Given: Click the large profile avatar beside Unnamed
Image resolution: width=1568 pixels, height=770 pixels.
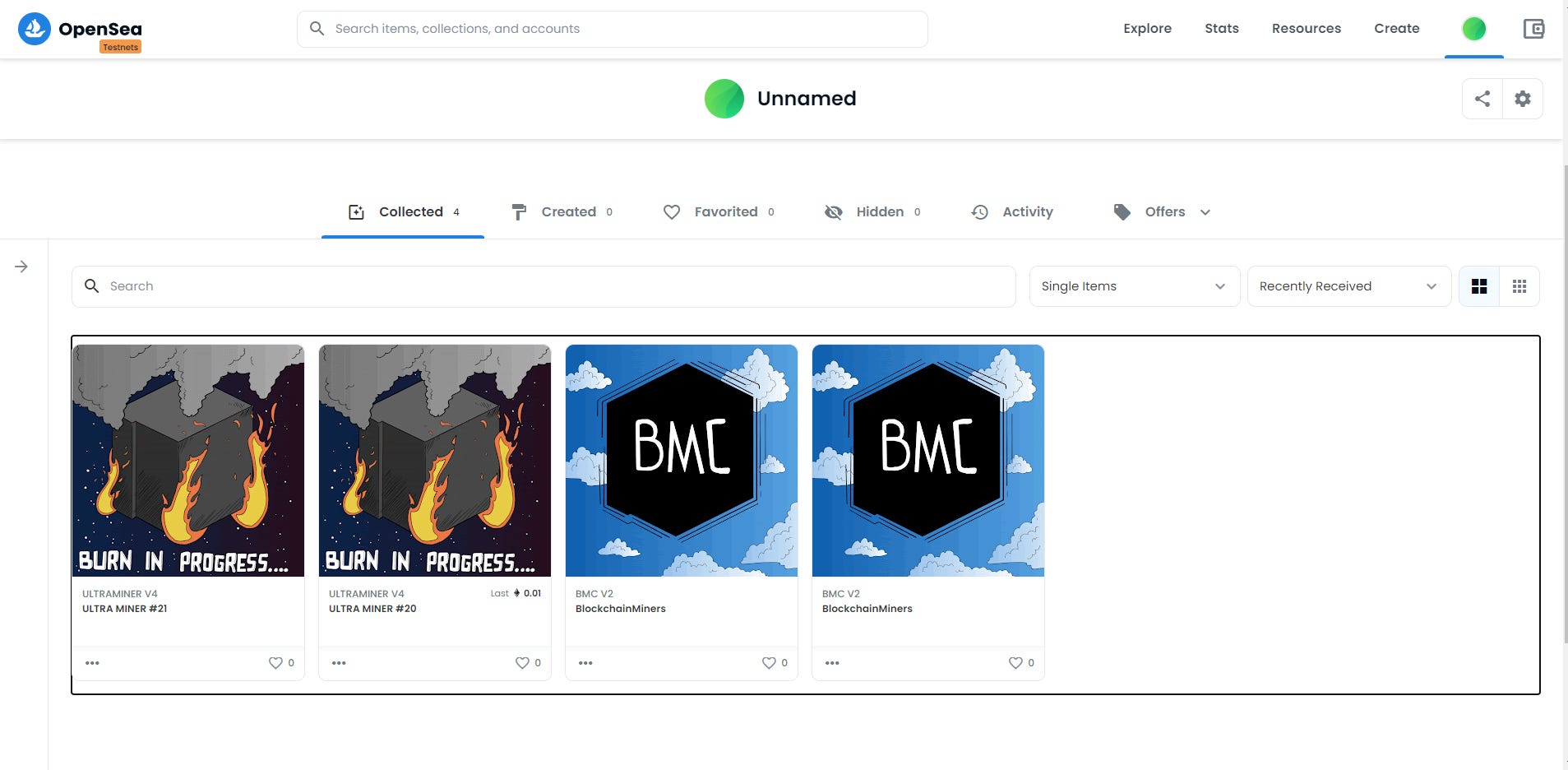Looking at the screenshot, I should (724, 99).
